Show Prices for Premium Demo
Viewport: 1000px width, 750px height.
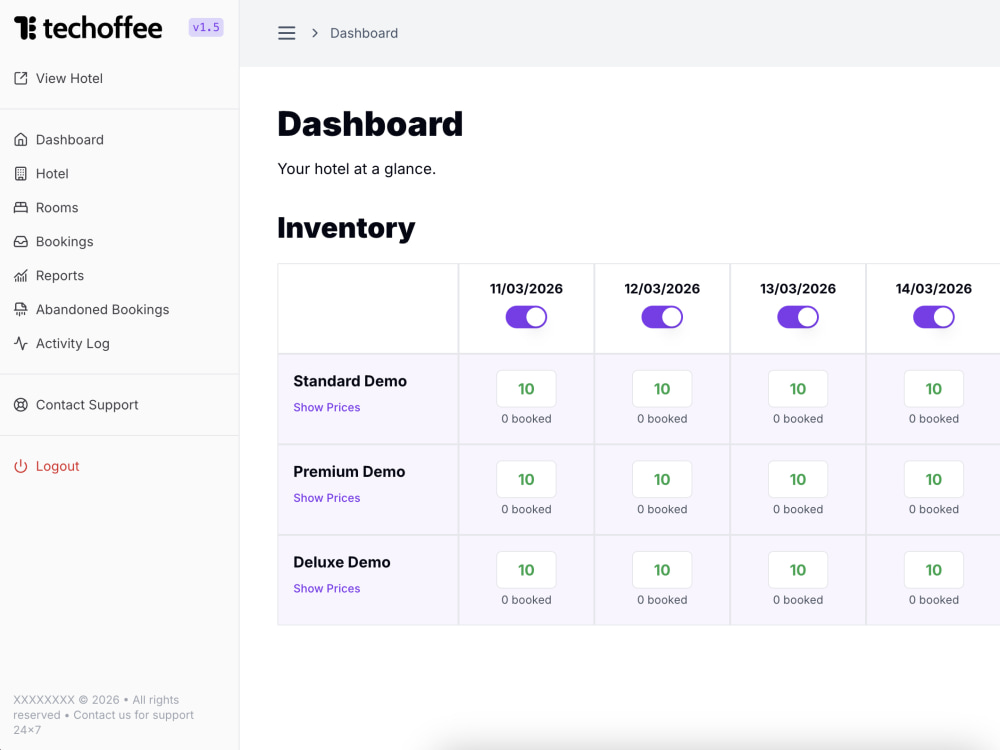[x=327, y=497]
